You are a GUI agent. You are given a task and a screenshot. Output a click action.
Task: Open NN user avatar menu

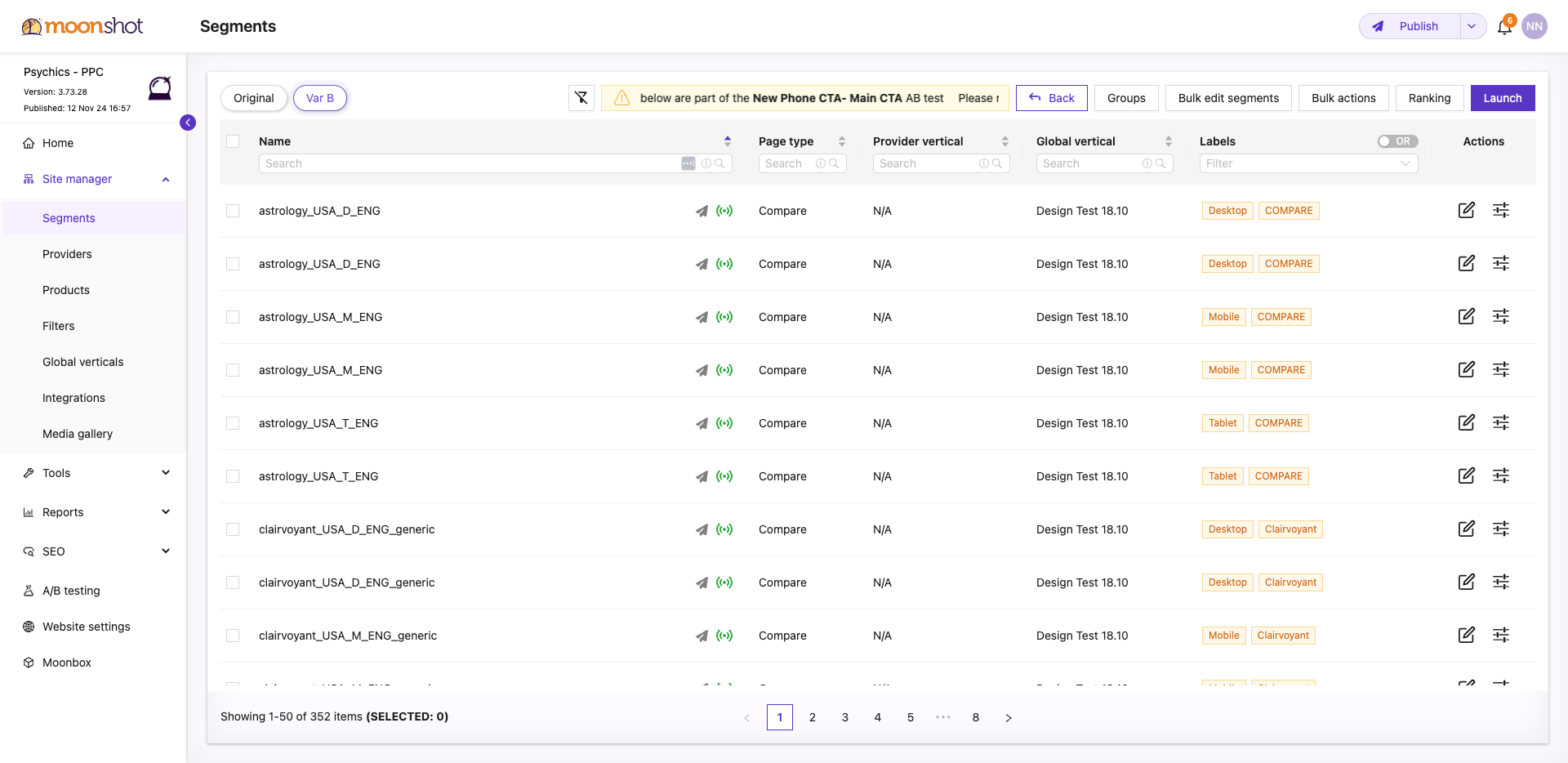tap(1535, 26)
